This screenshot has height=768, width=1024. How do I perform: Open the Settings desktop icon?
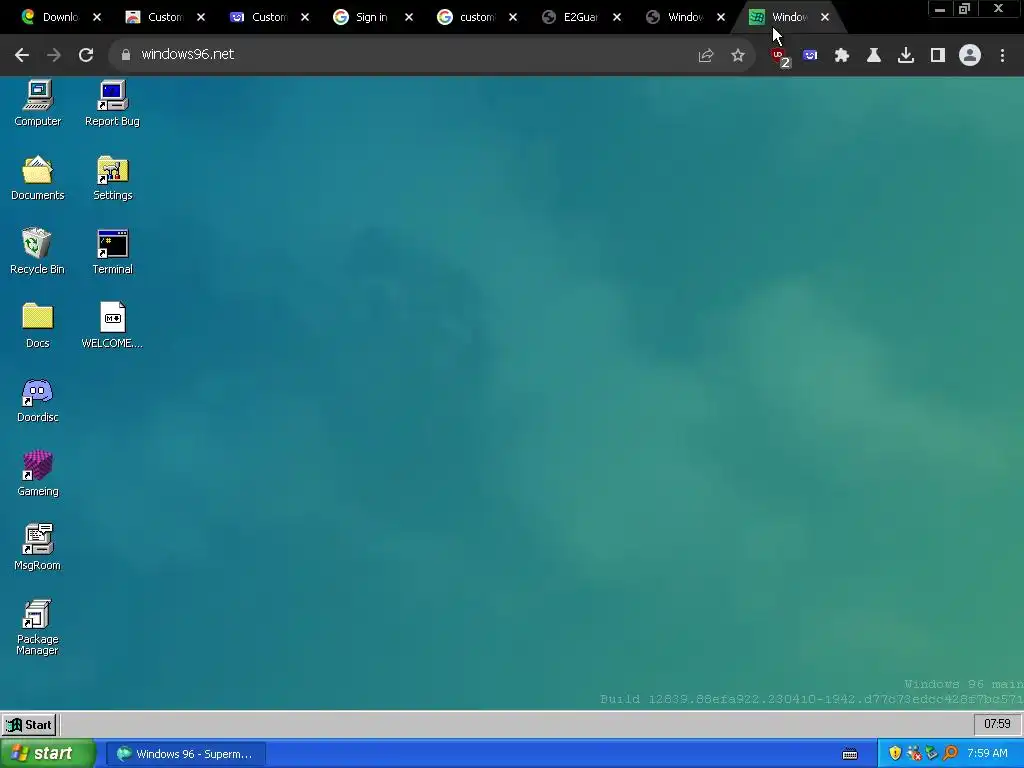[x=112, y=178]
